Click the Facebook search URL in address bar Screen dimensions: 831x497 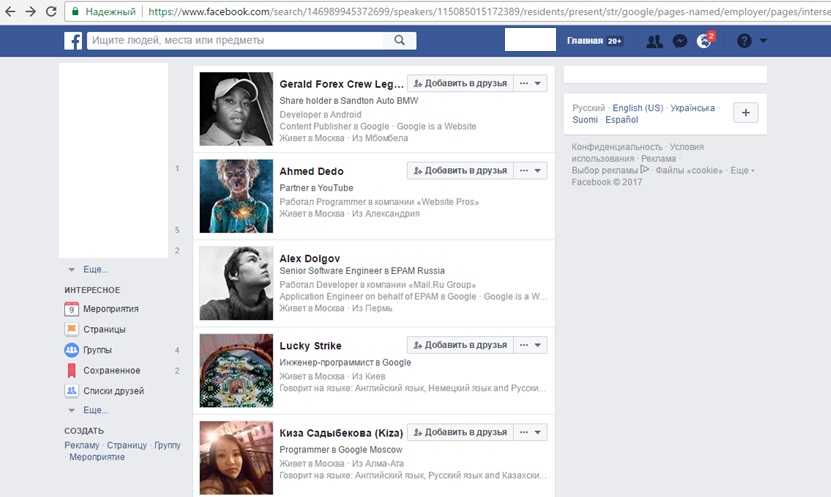point(489,11)
